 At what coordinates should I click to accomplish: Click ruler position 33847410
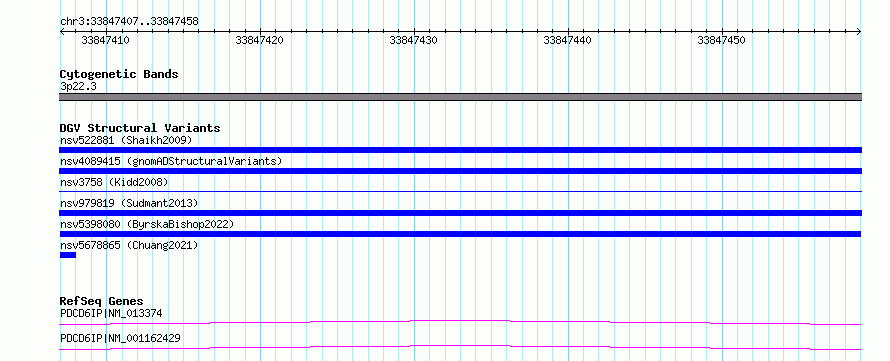[x=106, y=40]
